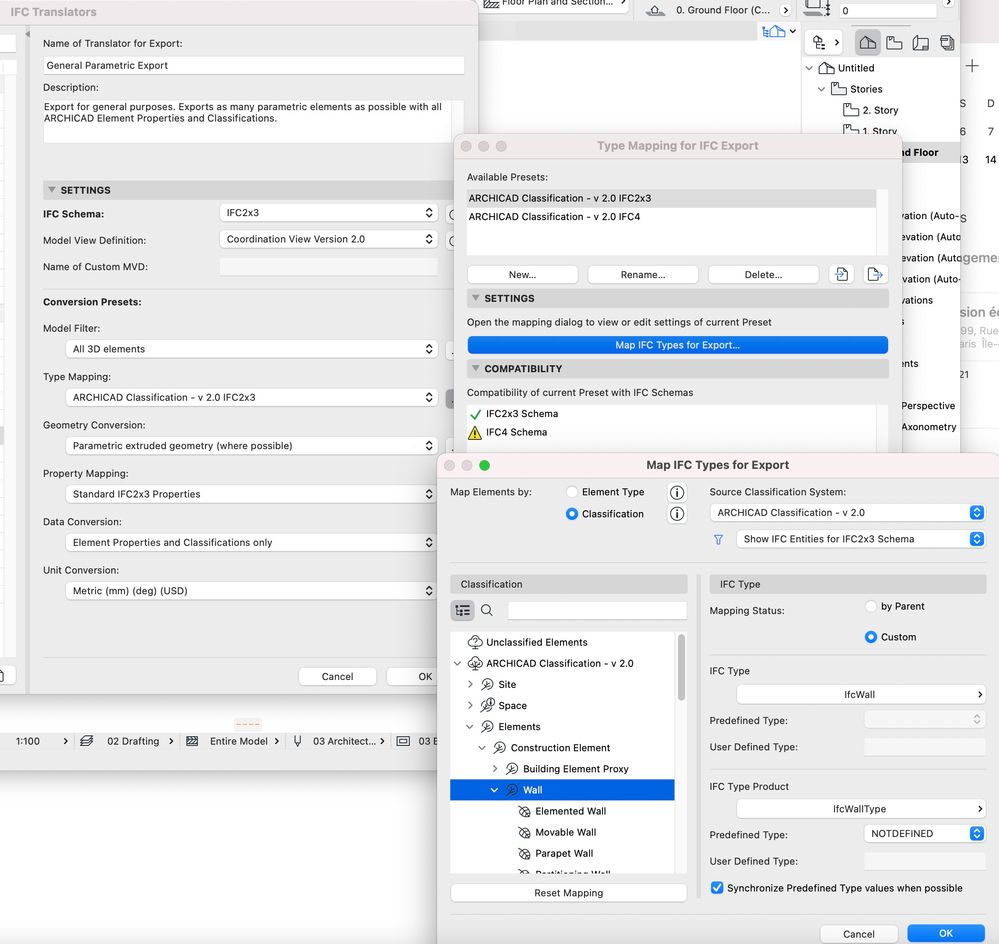Click the Ground Floor story icon in toolbar
The width and height of the screenshot is (999, 944).
(x=655, y=10)
